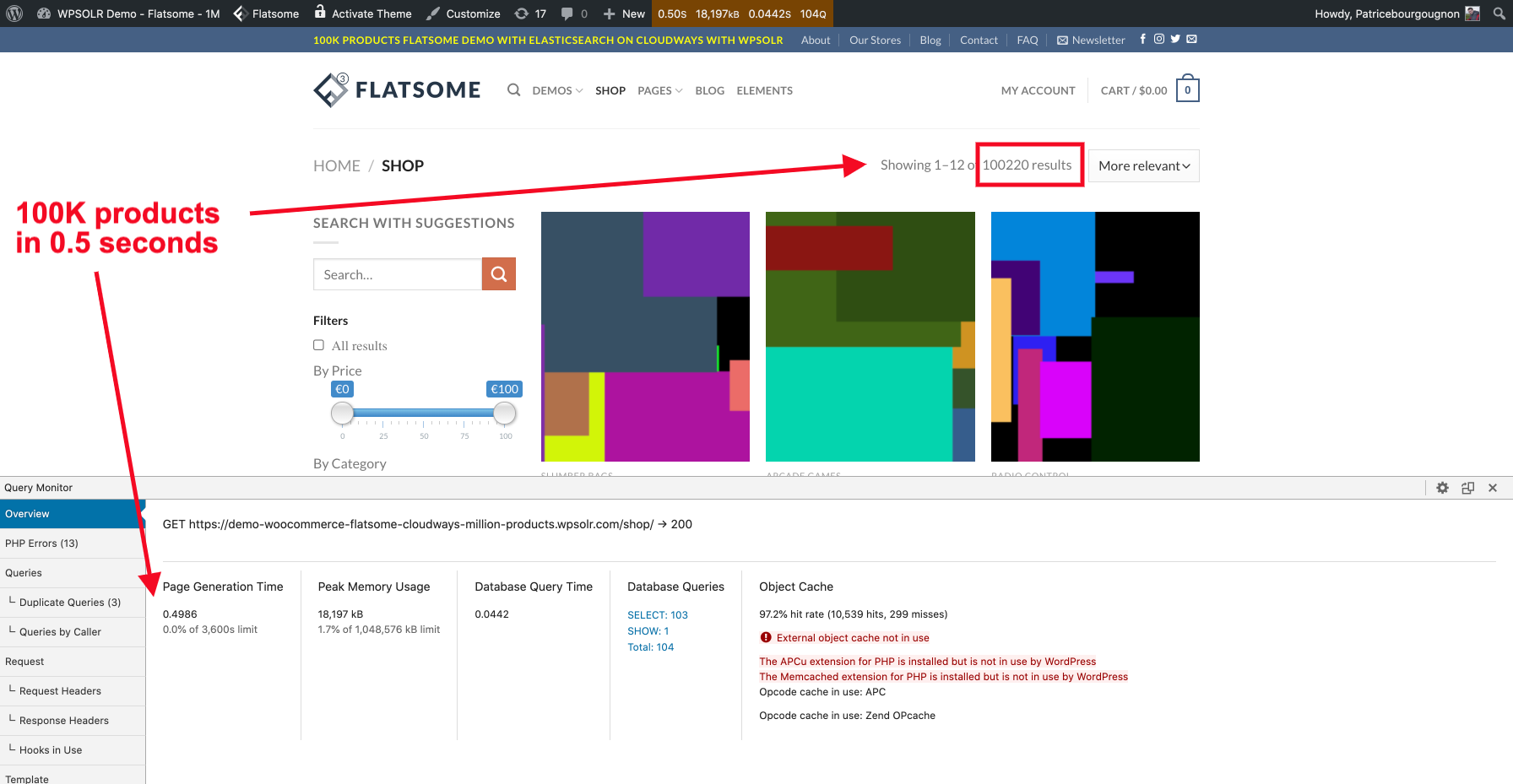Check the All results filter checkbox
Viewport: 1513px width, 784px height.
pyautogui.click(x=319, y=345)
